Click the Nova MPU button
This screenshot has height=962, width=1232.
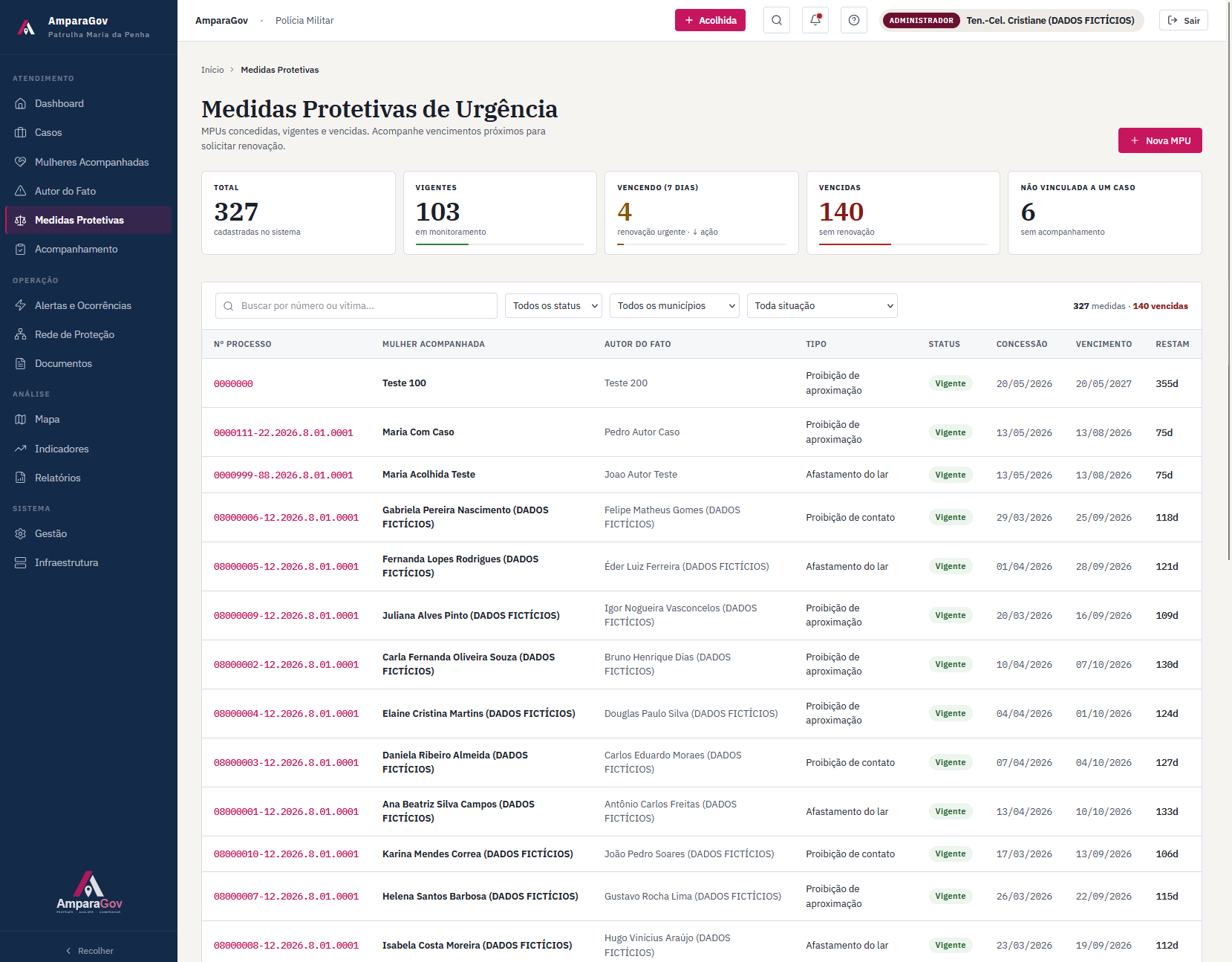(x=1160, y=140)
